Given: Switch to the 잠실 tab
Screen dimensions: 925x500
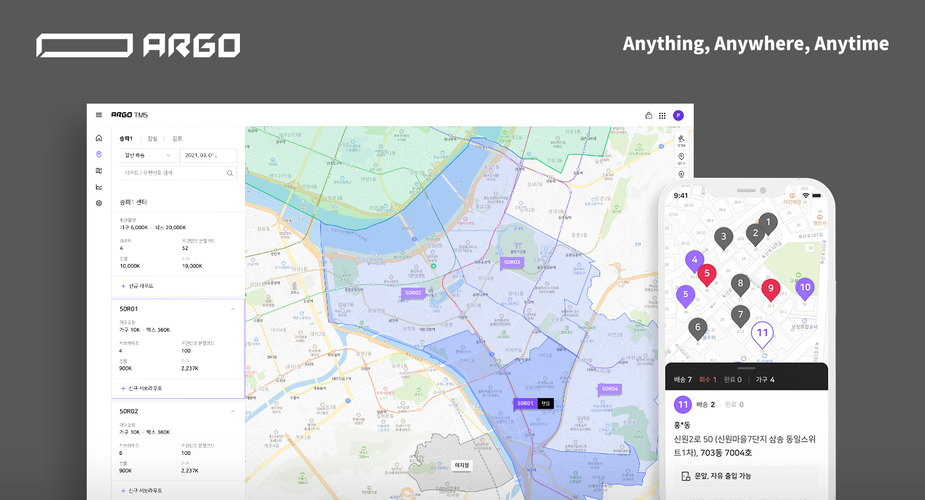Looking at the screenshot, I should point(153,138).
